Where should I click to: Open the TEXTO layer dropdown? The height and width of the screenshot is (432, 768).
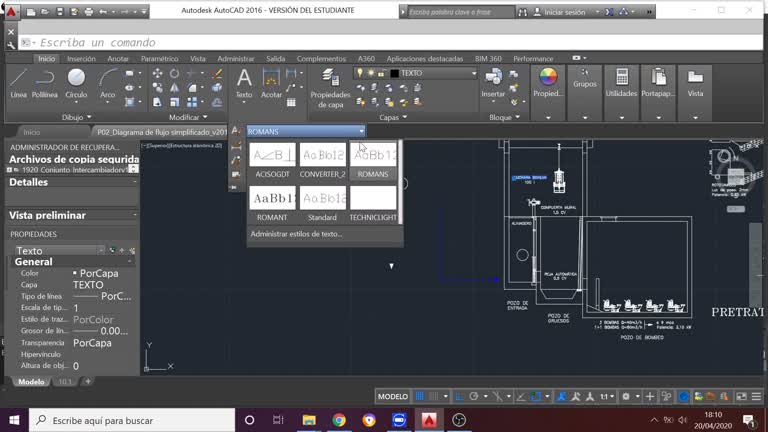(474, 73)
